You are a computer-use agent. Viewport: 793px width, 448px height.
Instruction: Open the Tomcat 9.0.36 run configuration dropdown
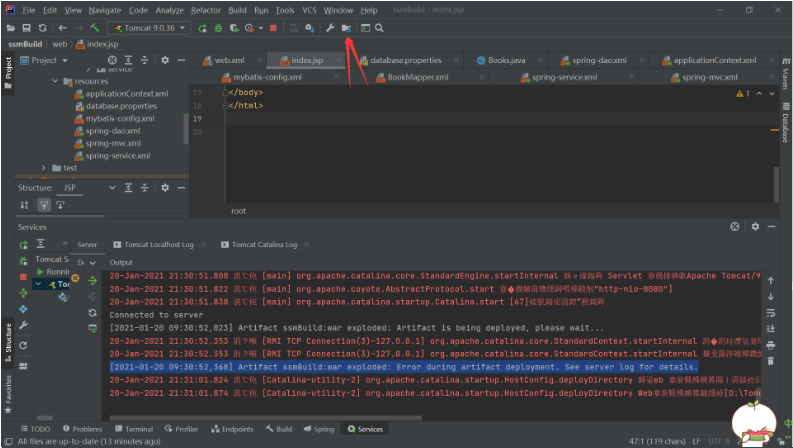tap(150, 28)
